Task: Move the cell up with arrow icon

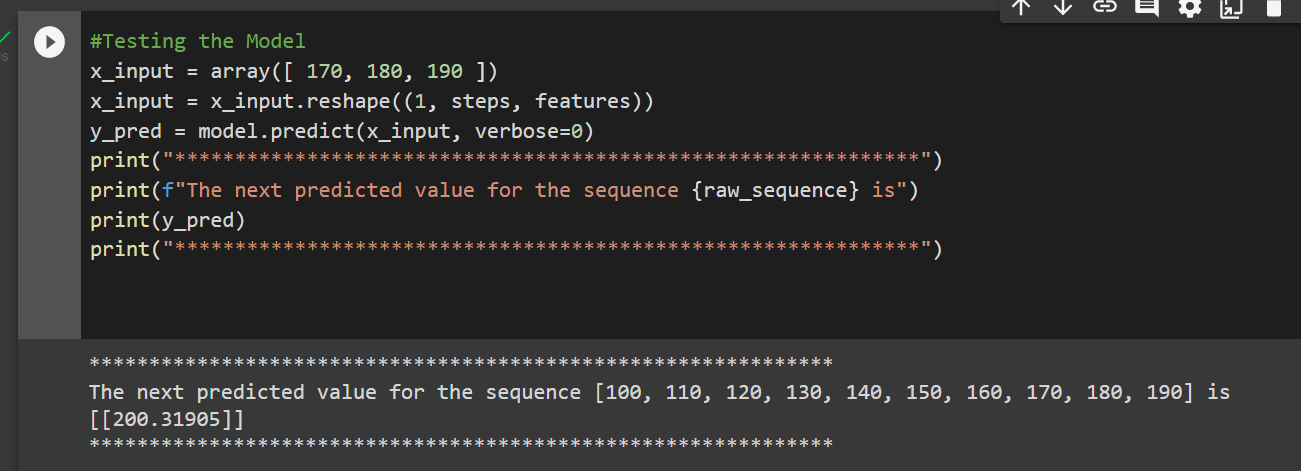Action: (x=1020, y=7)
